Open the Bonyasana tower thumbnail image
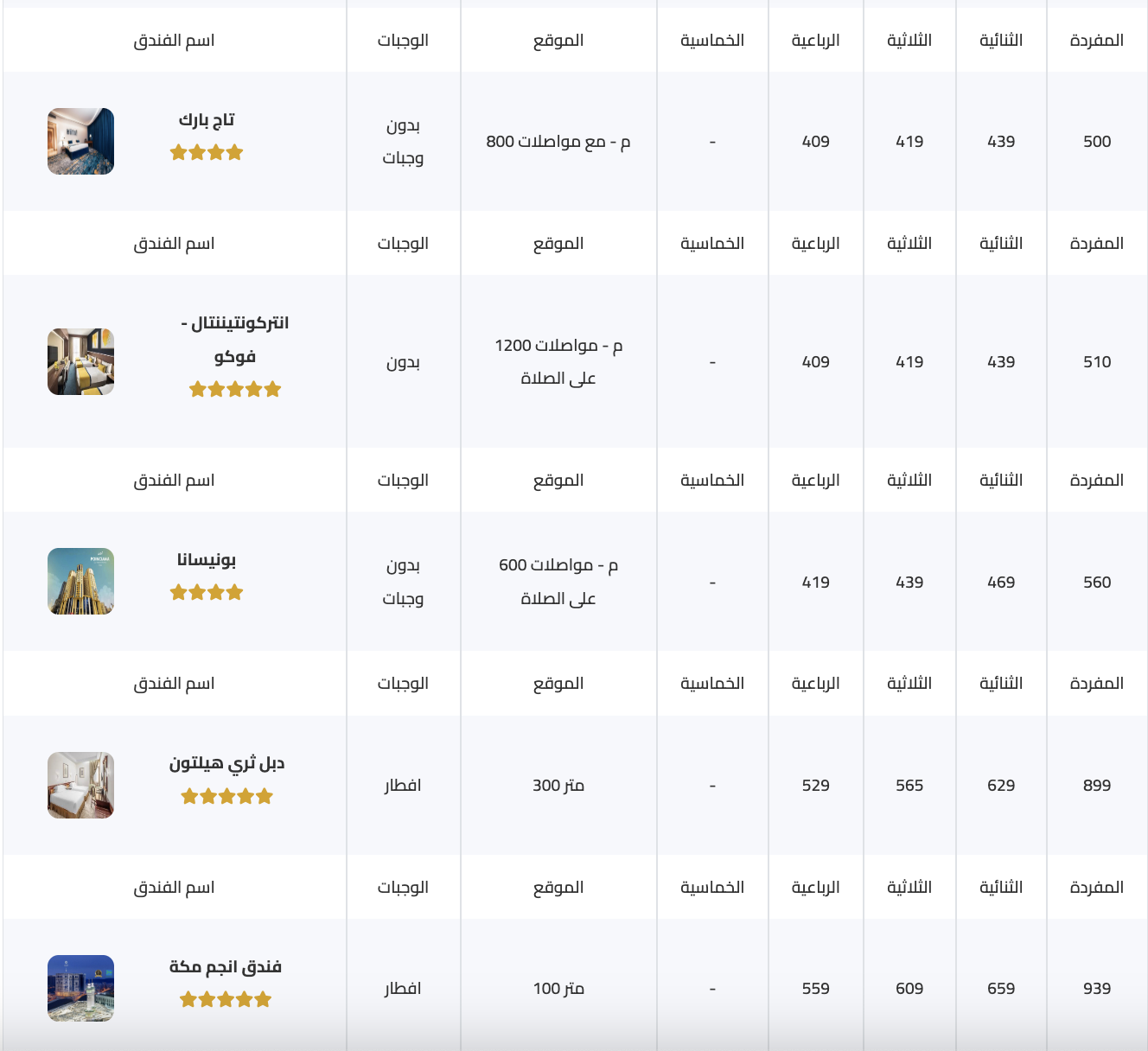This screenshot has height=1051, width=1148. click(80, 581)
